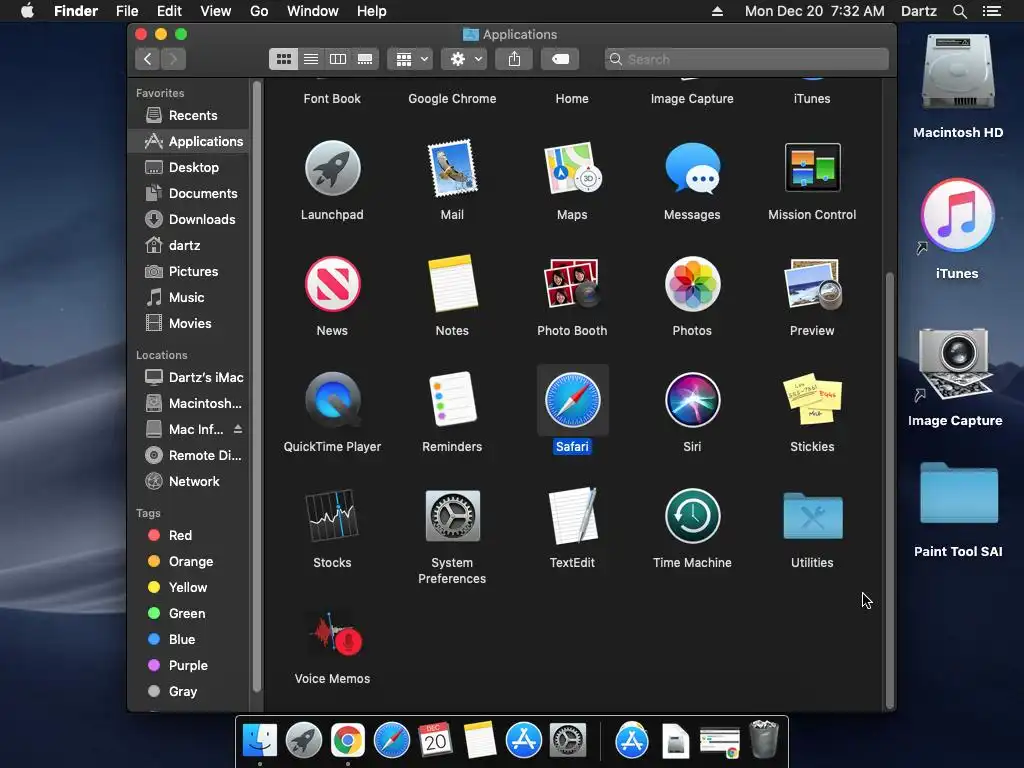Eject Mac Inf... volume in sidebar
This screenshot has width=1024, height=768.
pyautogui.click(x=238, y=429)
